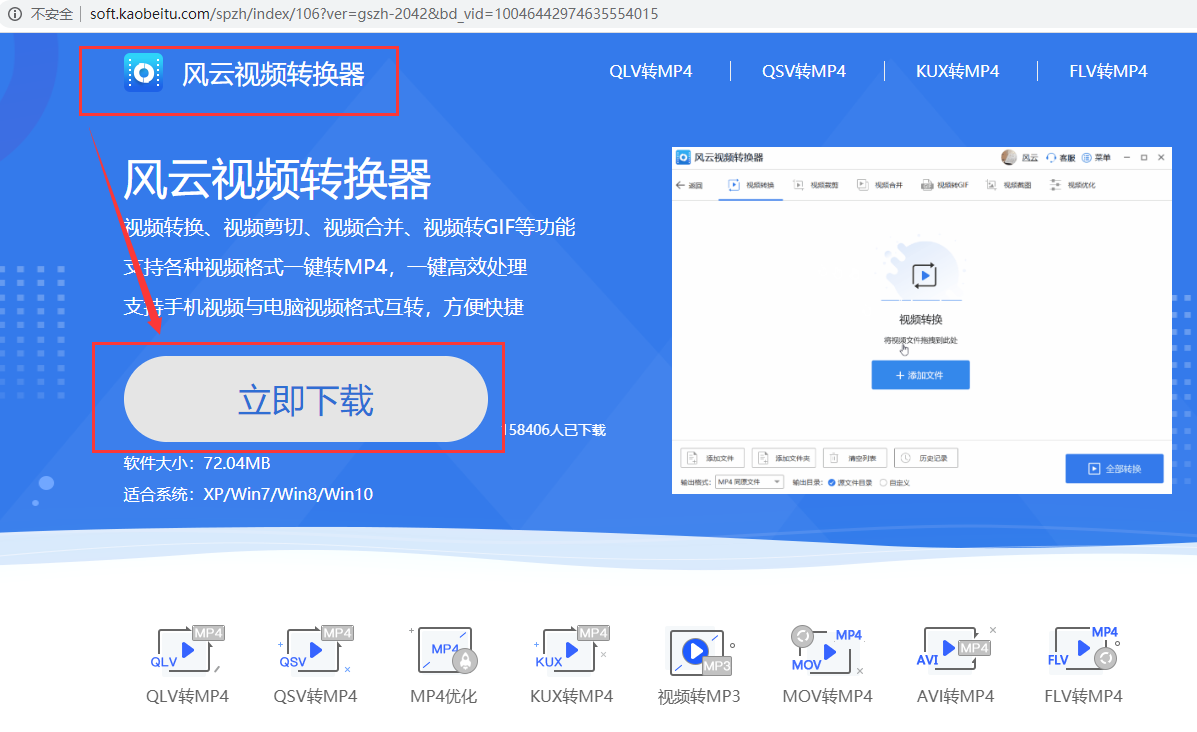
Task: Choose the MOV转MP4 converter icon
Action: [x=827, y=651]
